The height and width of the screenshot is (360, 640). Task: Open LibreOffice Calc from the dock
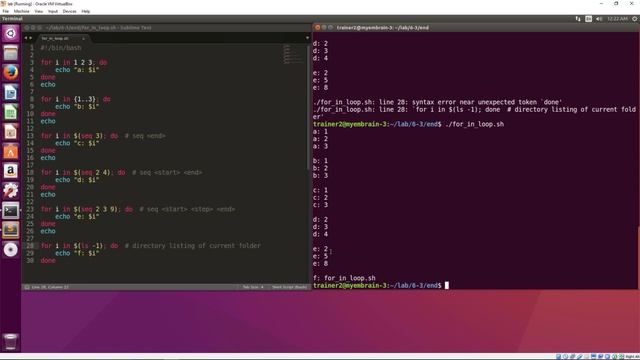pyautogui.click(x=10, y=112)
